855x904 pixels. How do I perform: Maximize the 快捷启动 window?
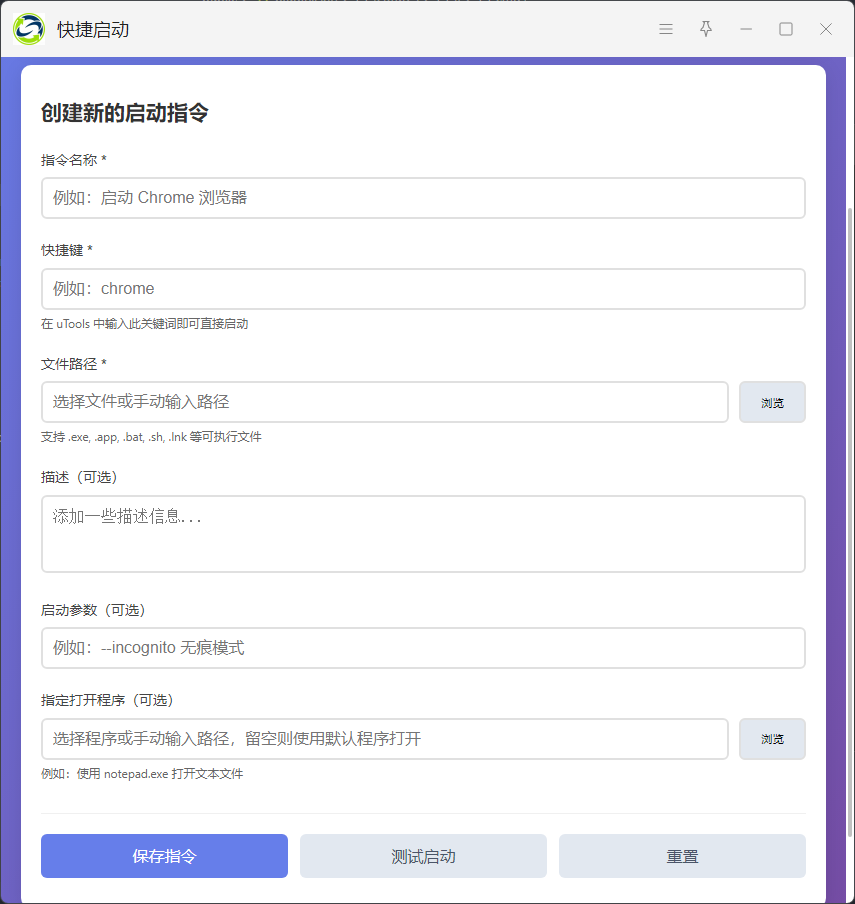[786, 29]
